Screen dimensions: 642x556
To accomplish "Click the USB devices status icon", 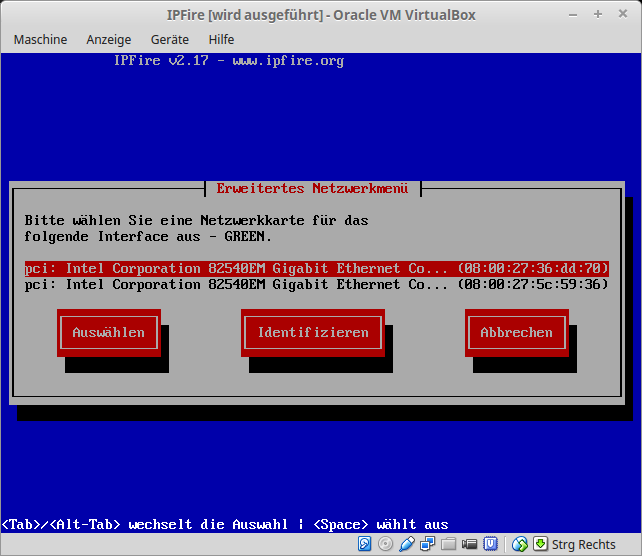I will pyautogui.click(x=407, y=544).
